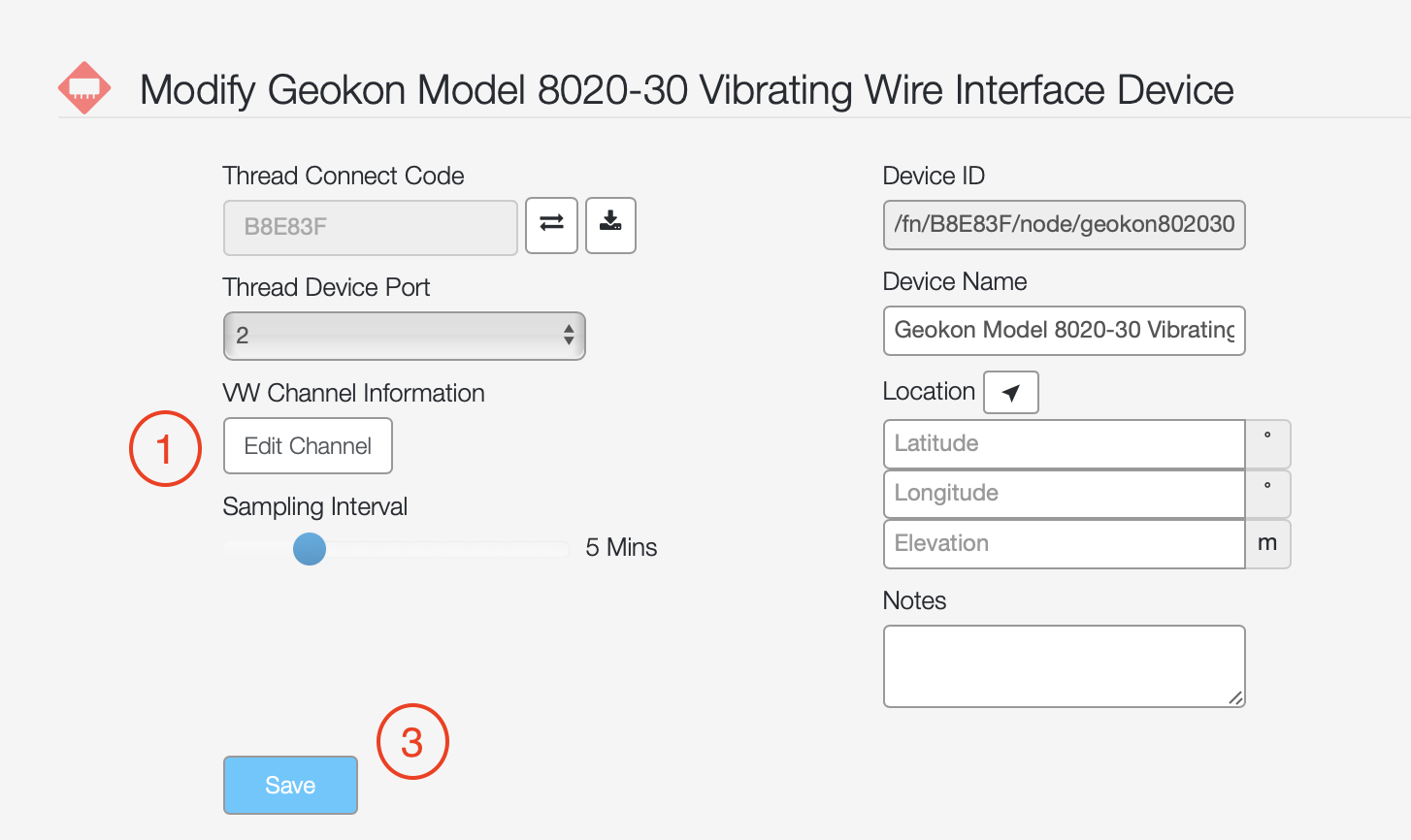Click the resize grip of Notes box
Screen dimensions: 1411x840
[x=1235, y=697]
